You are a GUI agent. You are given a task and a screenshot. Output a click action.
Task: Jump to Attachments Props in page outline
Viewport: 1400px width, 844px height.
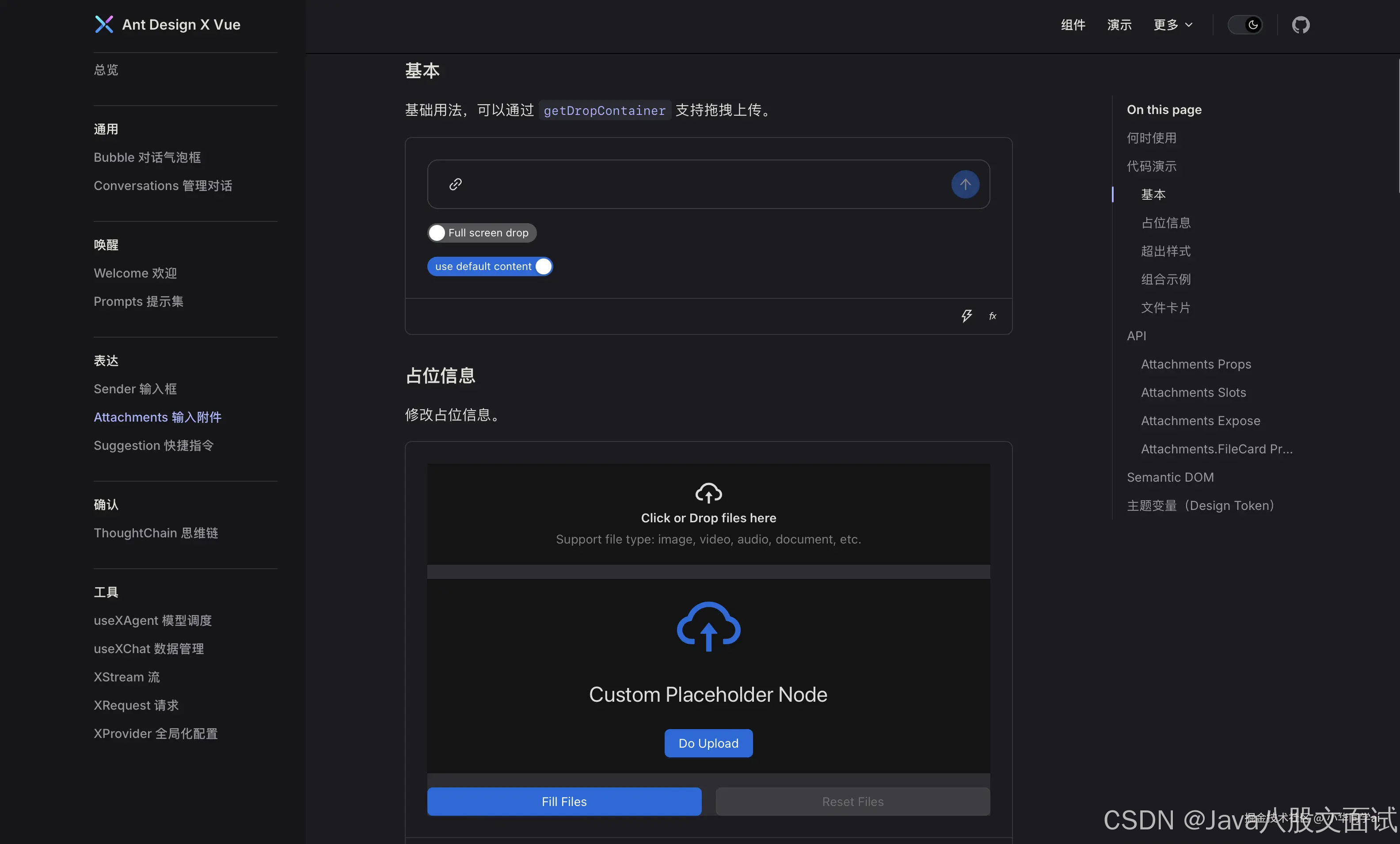click(1195, 364)
